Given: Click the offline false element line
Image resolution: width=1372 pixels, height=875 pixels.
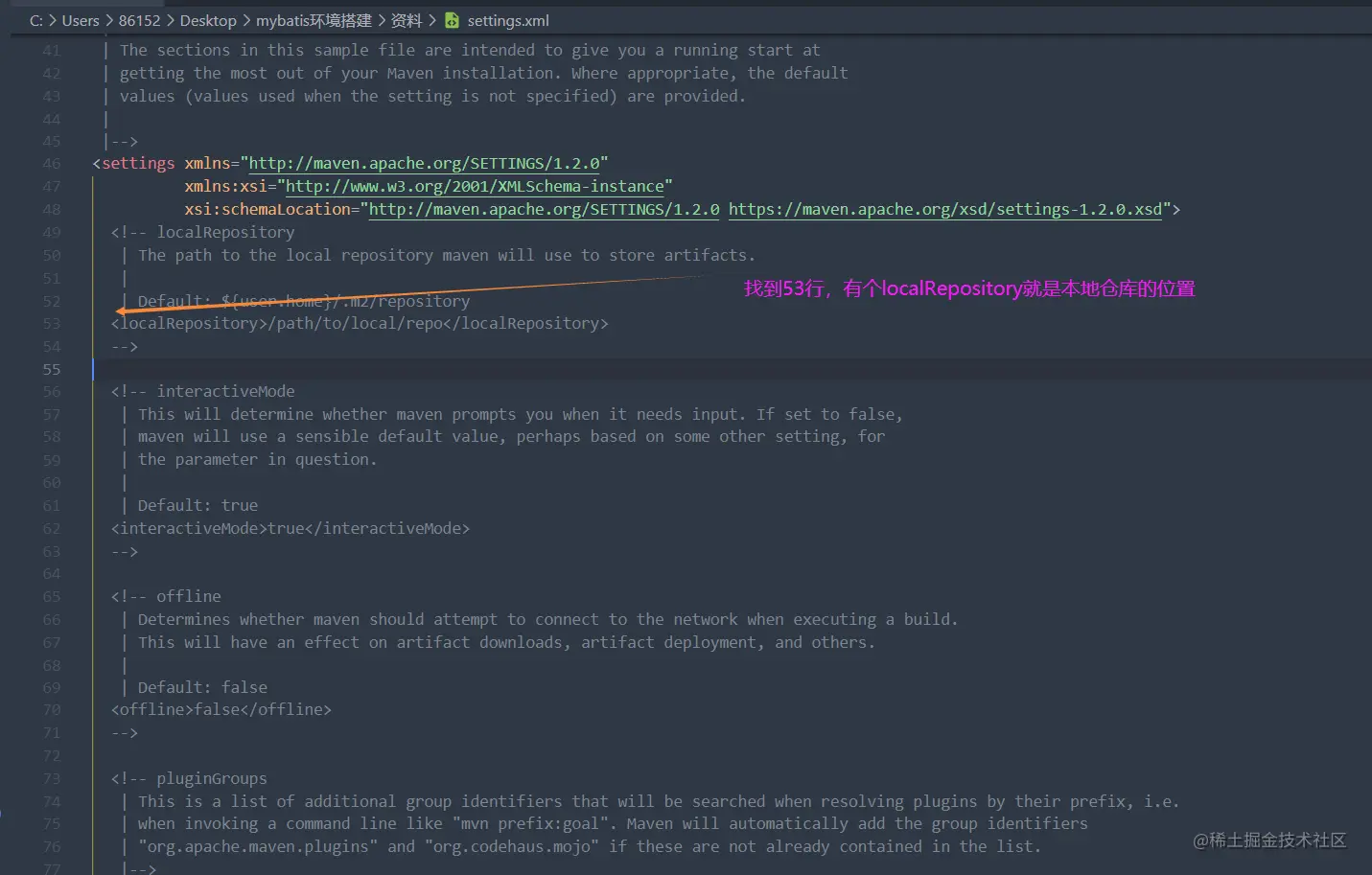Looking at the screenshot, I should 221,710.
